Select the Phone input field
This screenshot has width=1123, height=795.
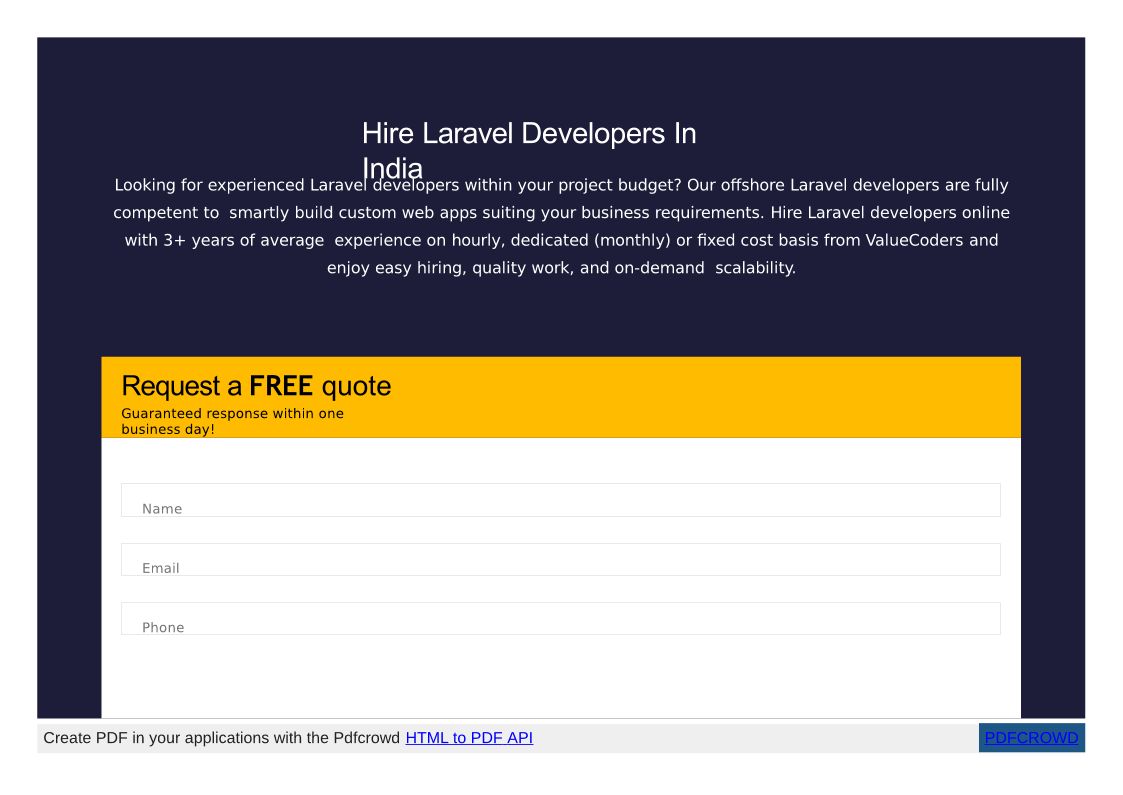(560, 619)
